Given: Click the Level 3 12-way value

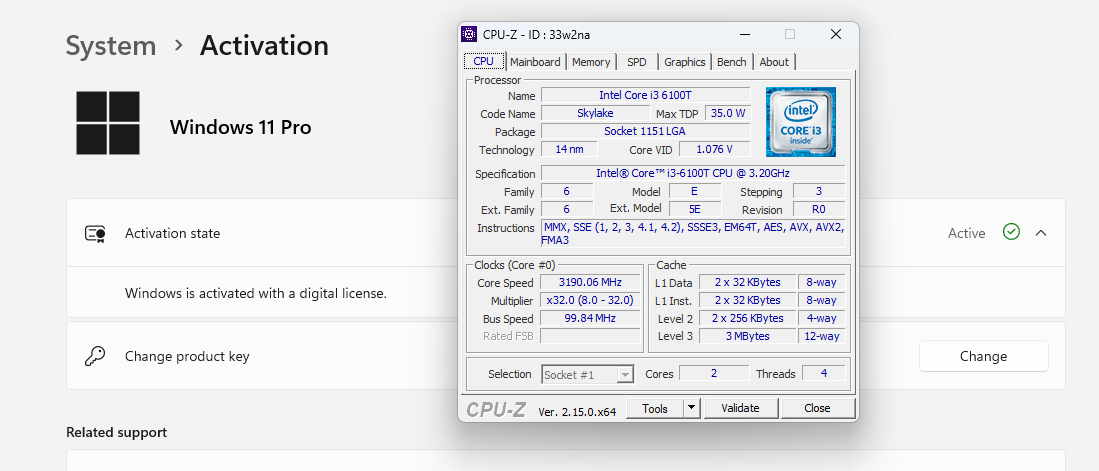Looking at the screenshot, I should 821,336.
